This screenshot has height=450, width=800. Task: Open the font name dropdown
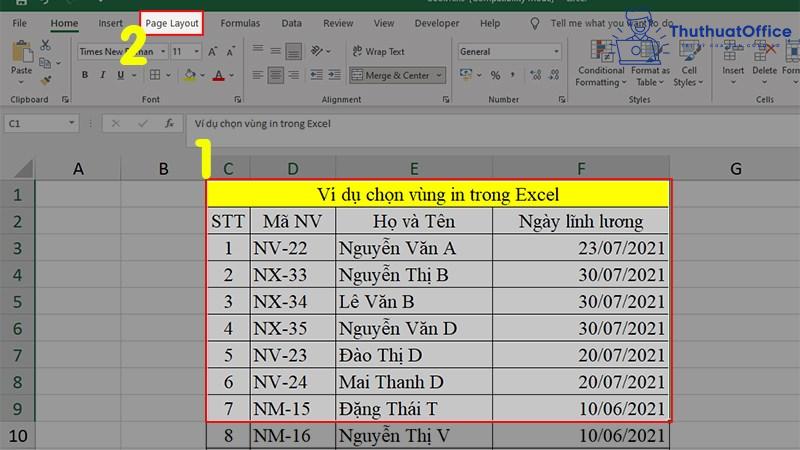(x=163, y=52)
